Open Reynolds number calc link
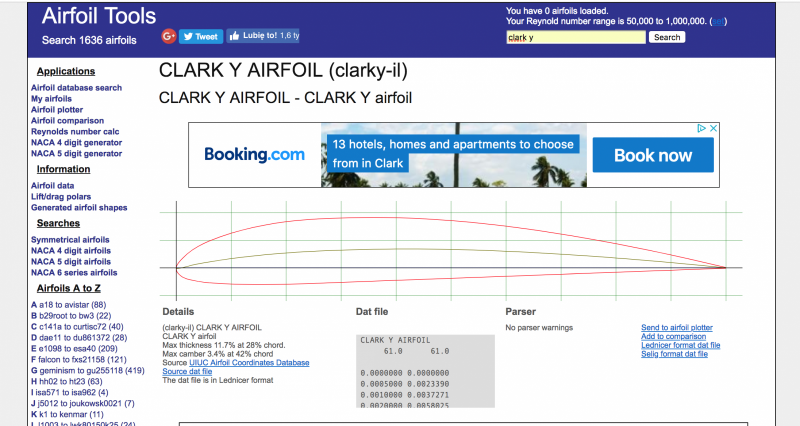800x426 pixels. point(75,131)
